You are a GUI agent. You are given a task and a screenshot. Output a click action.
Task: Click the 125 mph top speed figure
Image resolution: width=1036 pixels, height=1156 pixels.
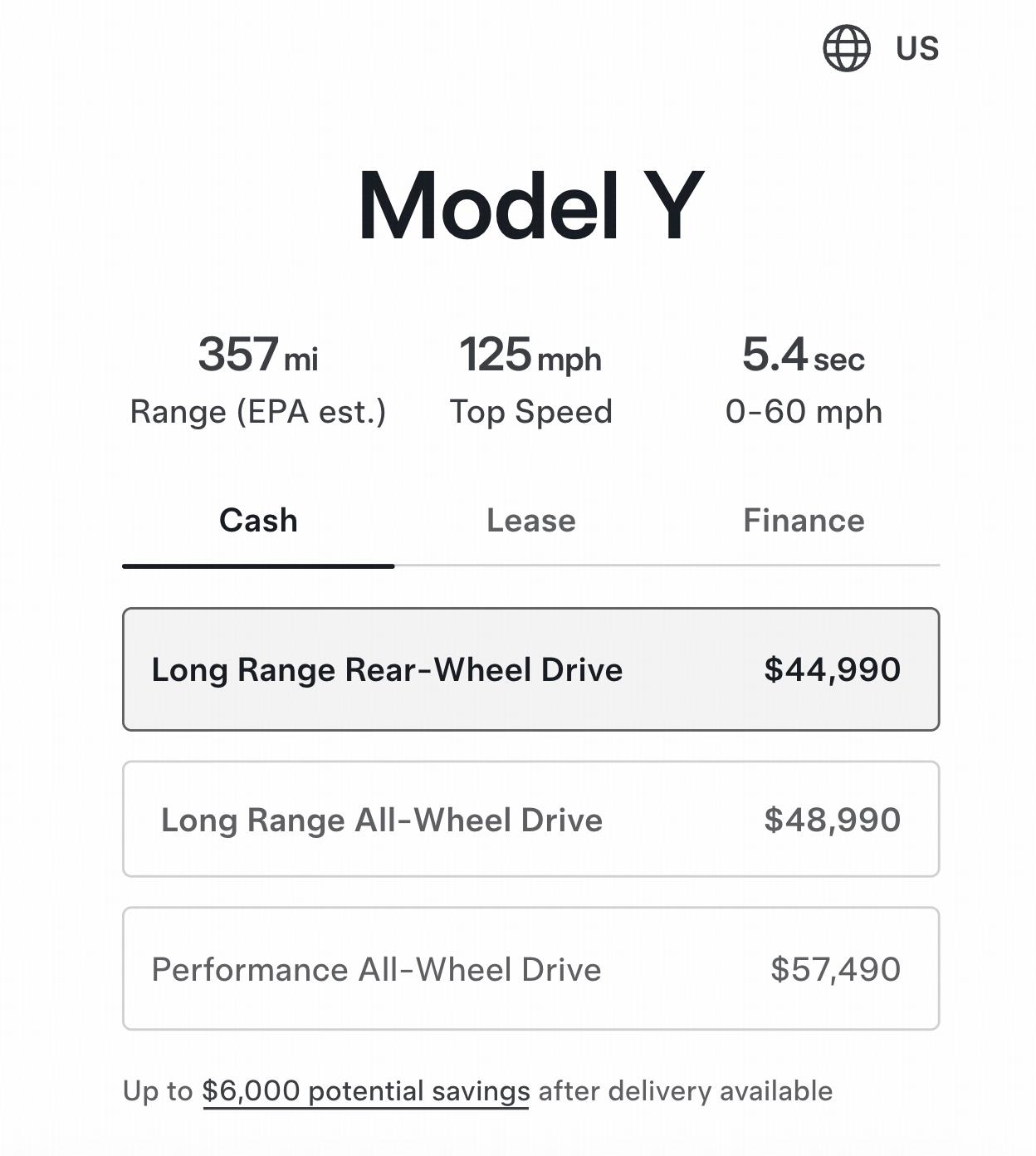530,355
